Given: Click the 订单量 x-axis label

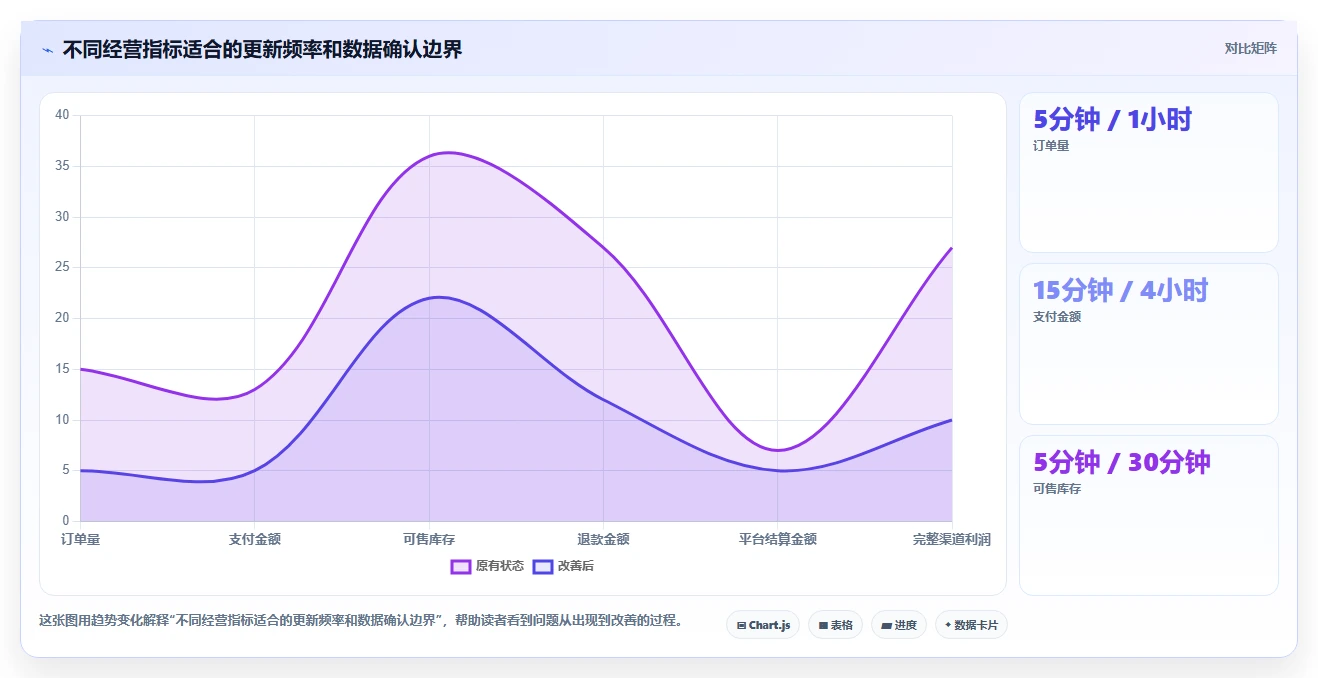Looking at the screenshot, I should (80, 539).
